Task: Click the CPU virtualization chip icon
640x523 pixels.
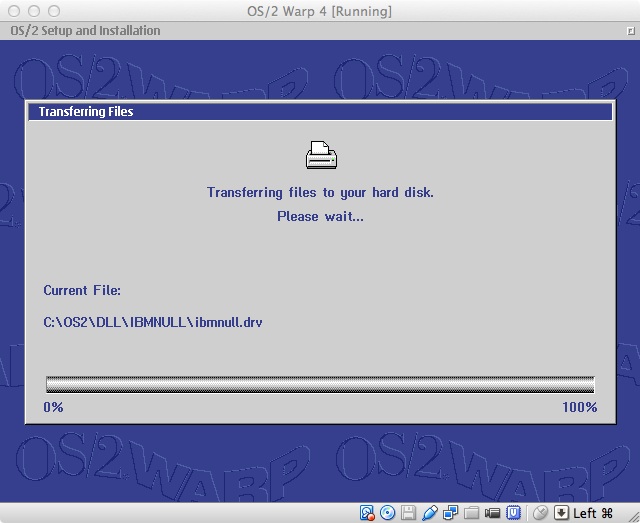Action: pyautogui.click(x=513, y=513)
